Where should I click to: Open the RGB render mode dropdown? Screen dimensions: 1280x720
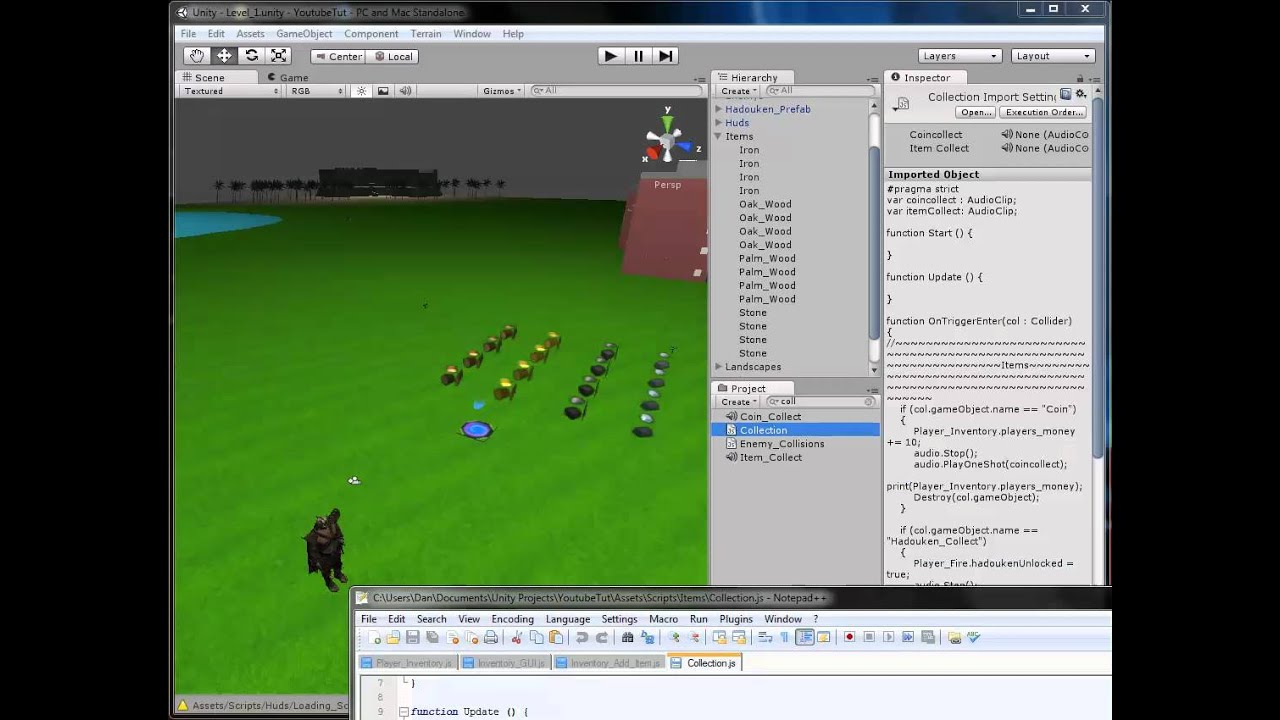point(316,91)
